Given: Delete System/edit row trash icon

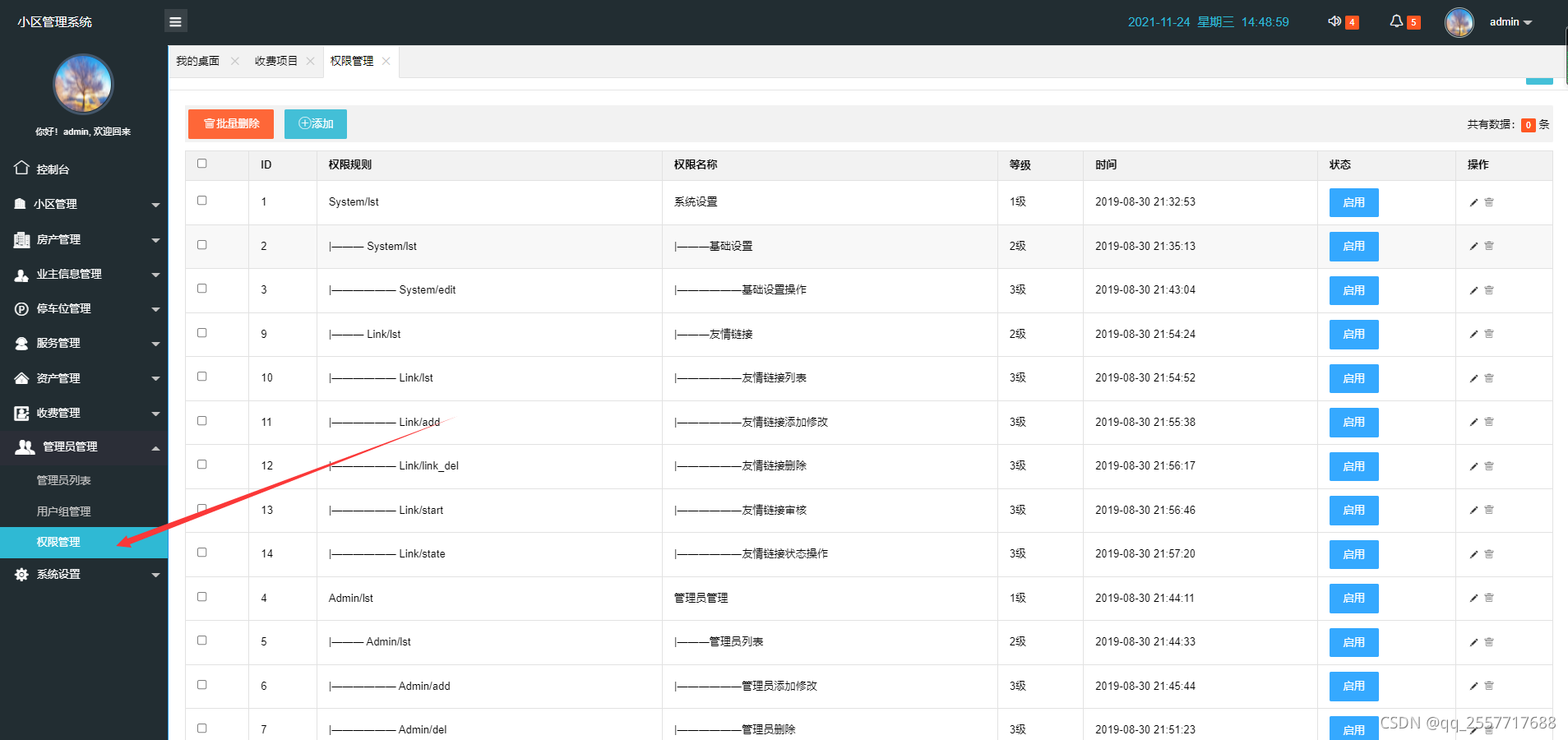Looking at the screenshot, I should (x=1489, y=290).
